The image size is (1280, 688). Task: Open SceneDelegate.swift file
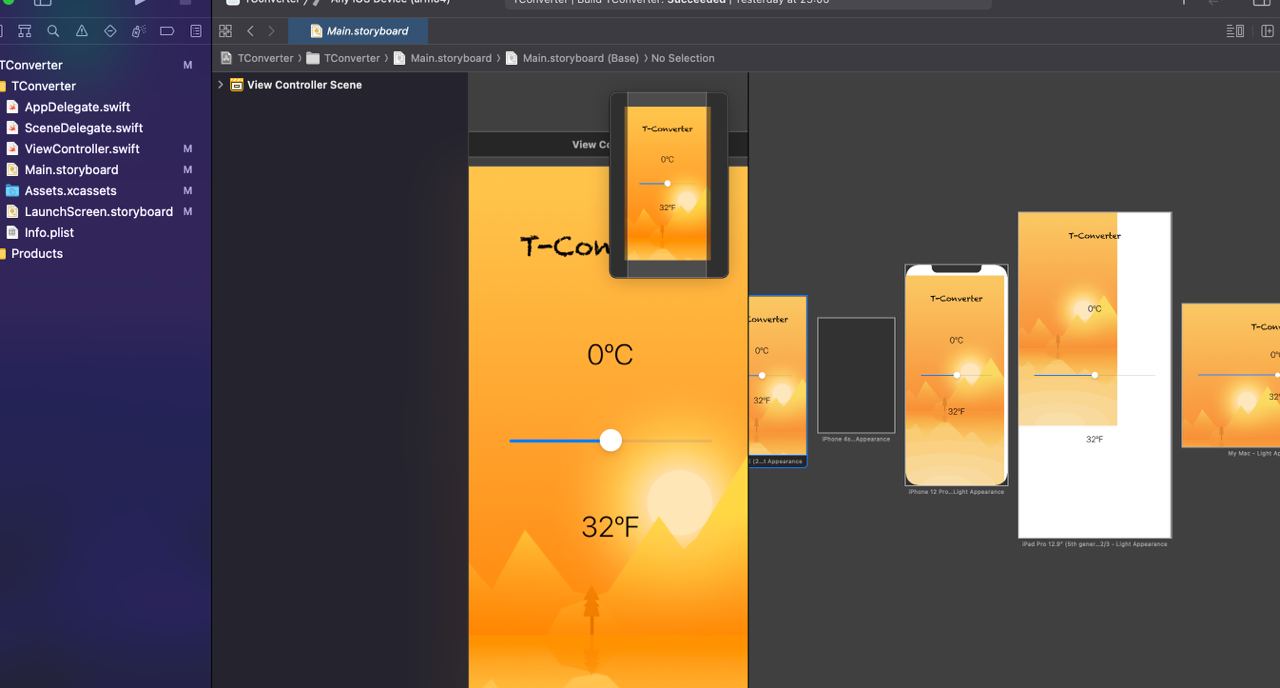(83, 128)
